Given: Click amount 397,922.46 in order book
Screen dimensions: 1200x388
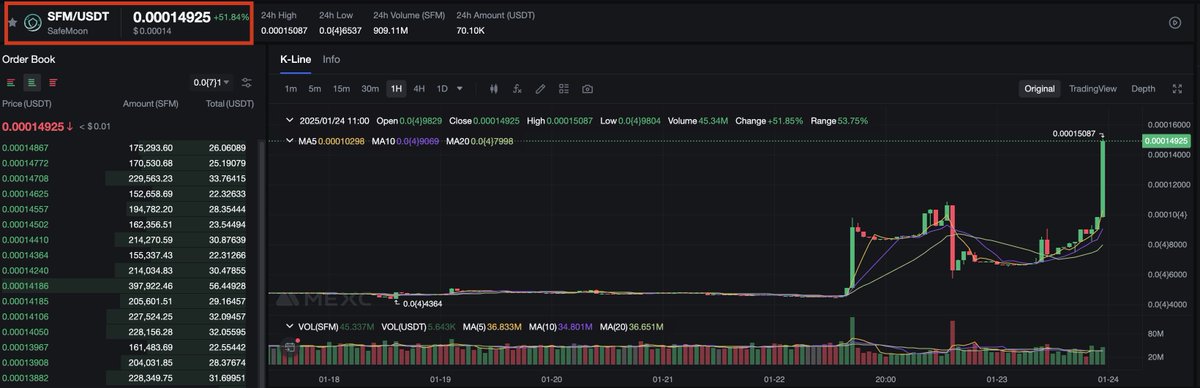Looking at the screenshot, I should pyautogui.click(x=151, y=285).
